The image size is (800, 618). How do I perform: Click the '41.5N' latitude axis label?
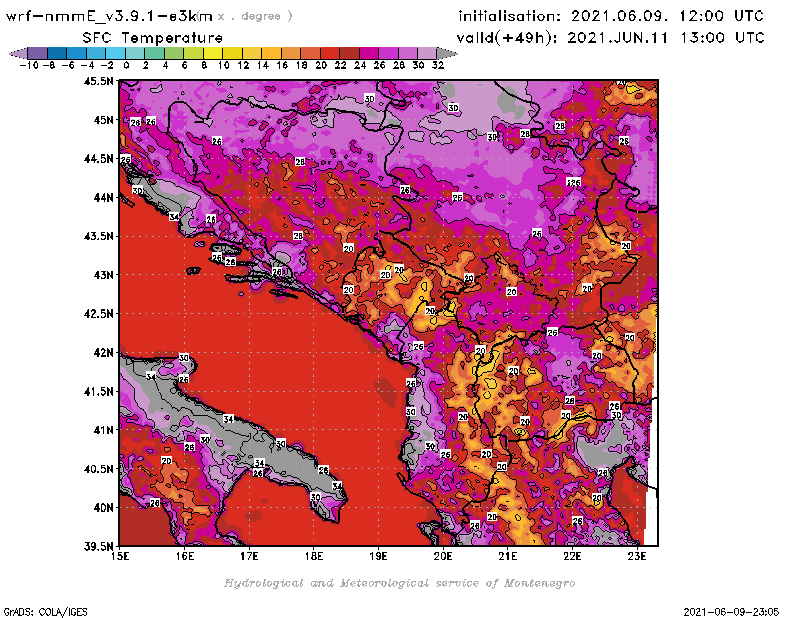(x=98, y=391)
